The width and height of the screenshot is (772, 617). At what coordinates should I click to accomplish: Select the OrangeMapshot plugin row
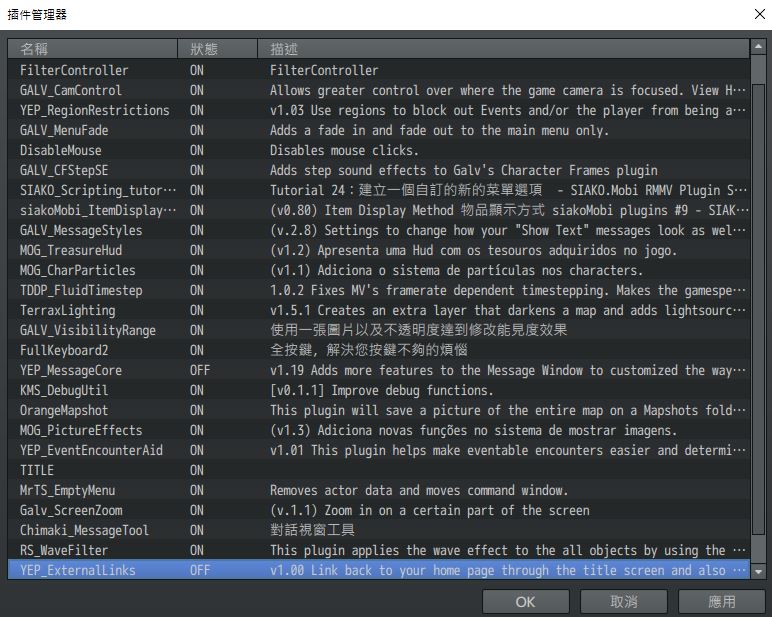pyautogui.click(x=379, y=410)
